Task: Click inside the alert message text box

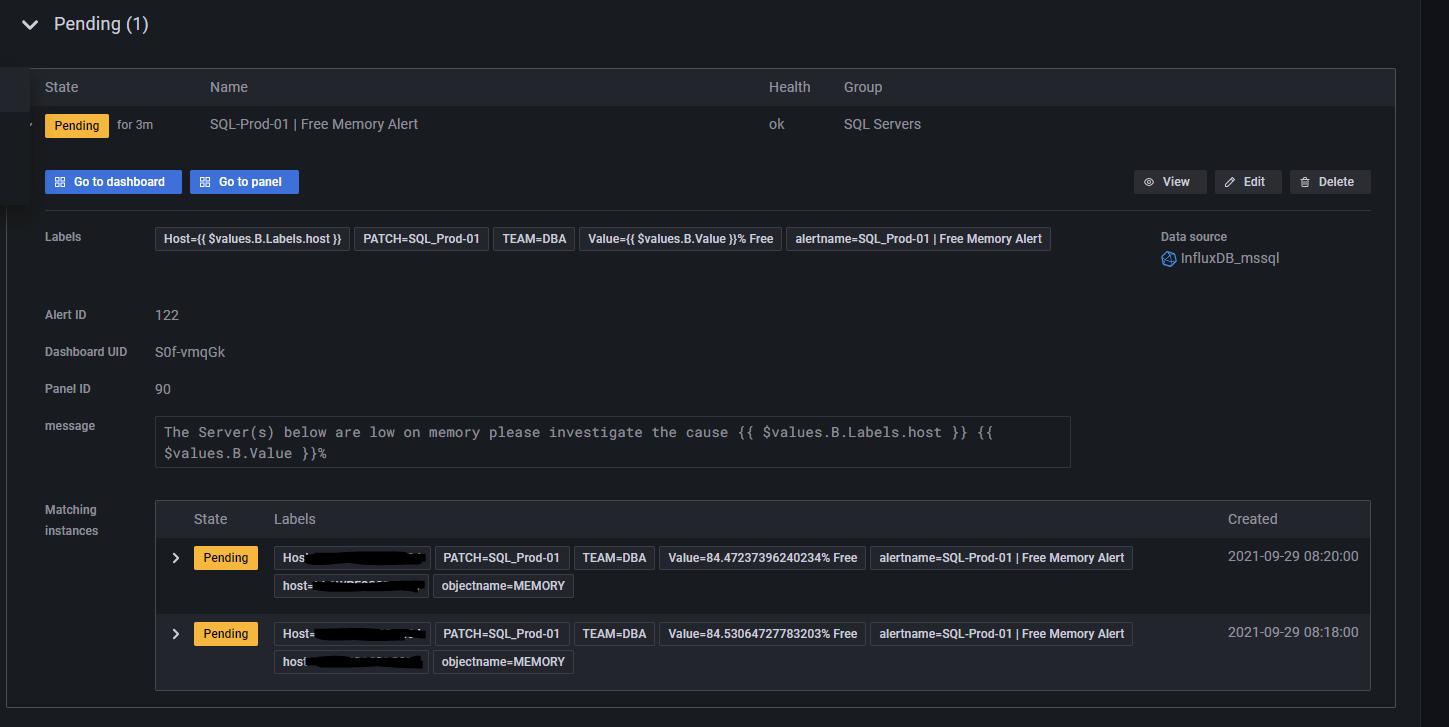Action: 612,442
